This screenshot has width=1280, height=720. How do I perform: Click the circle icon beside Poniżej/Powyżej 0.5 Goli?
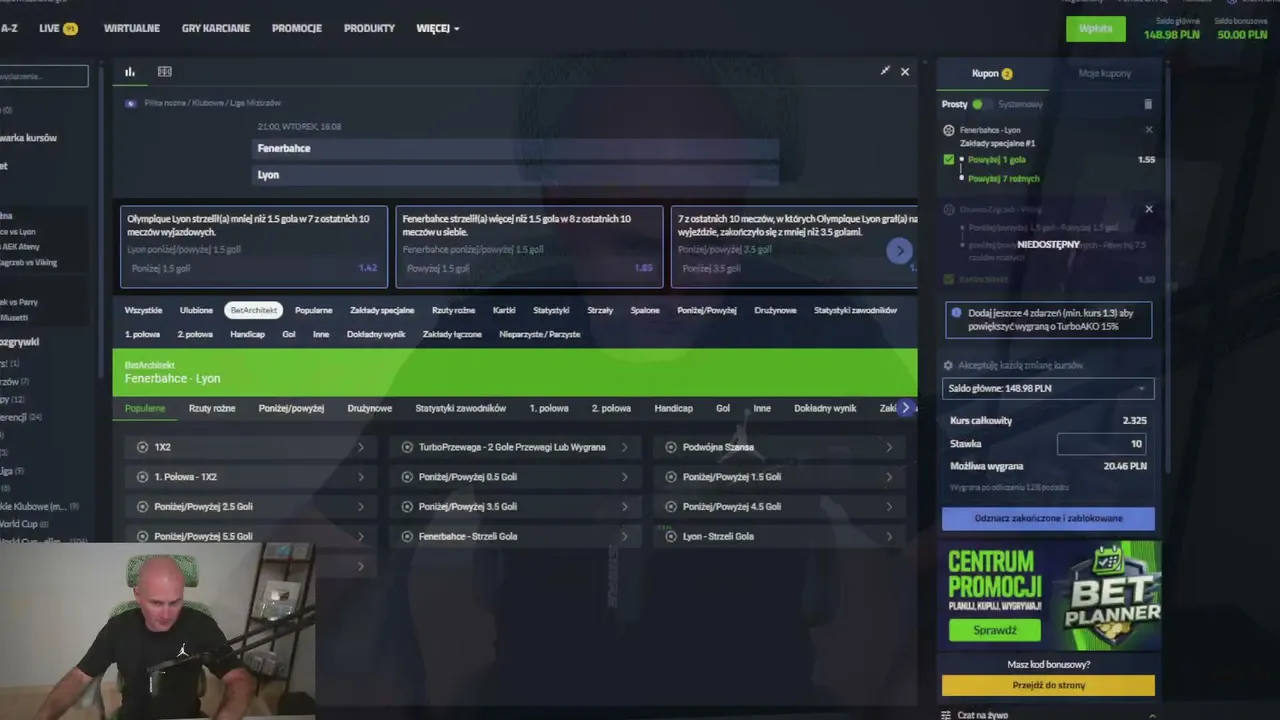pos(407,477)
